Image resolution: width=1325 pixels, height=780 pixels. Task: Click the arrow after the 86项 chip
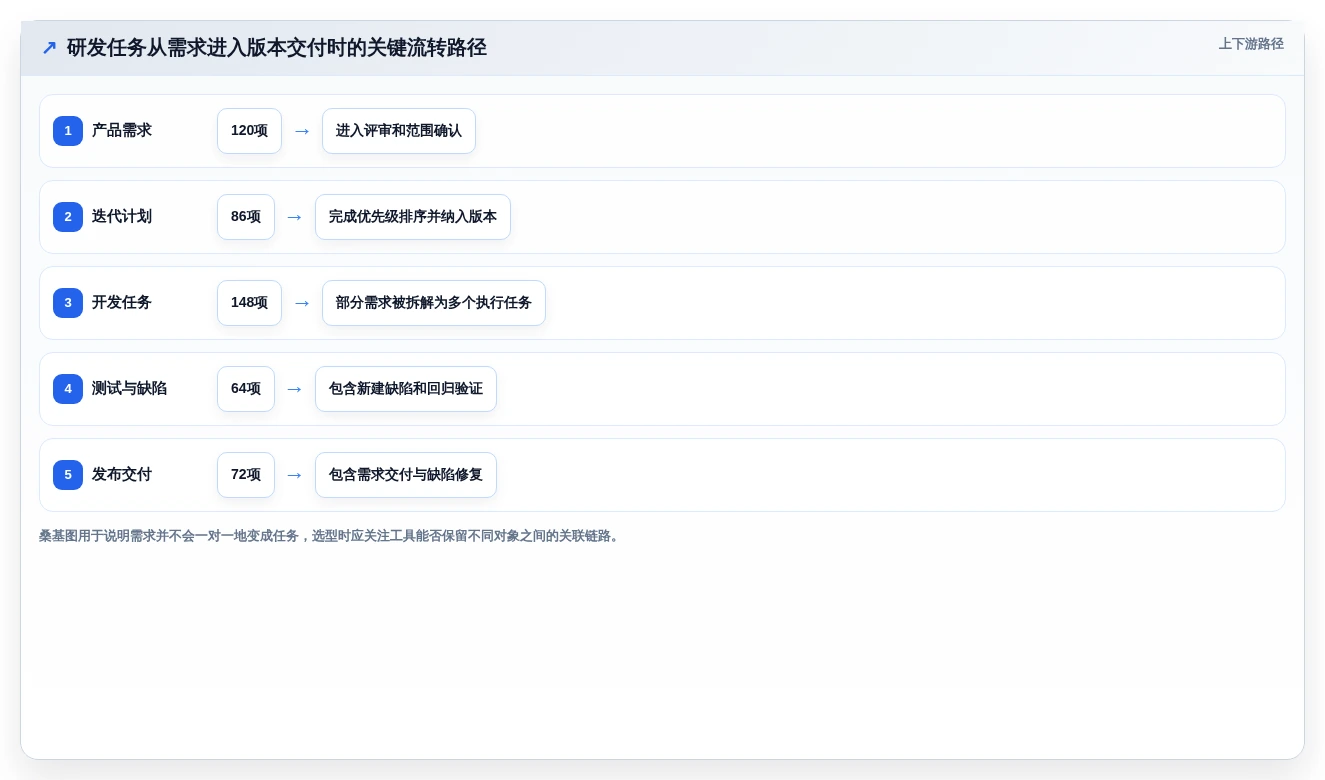(294, 217)
